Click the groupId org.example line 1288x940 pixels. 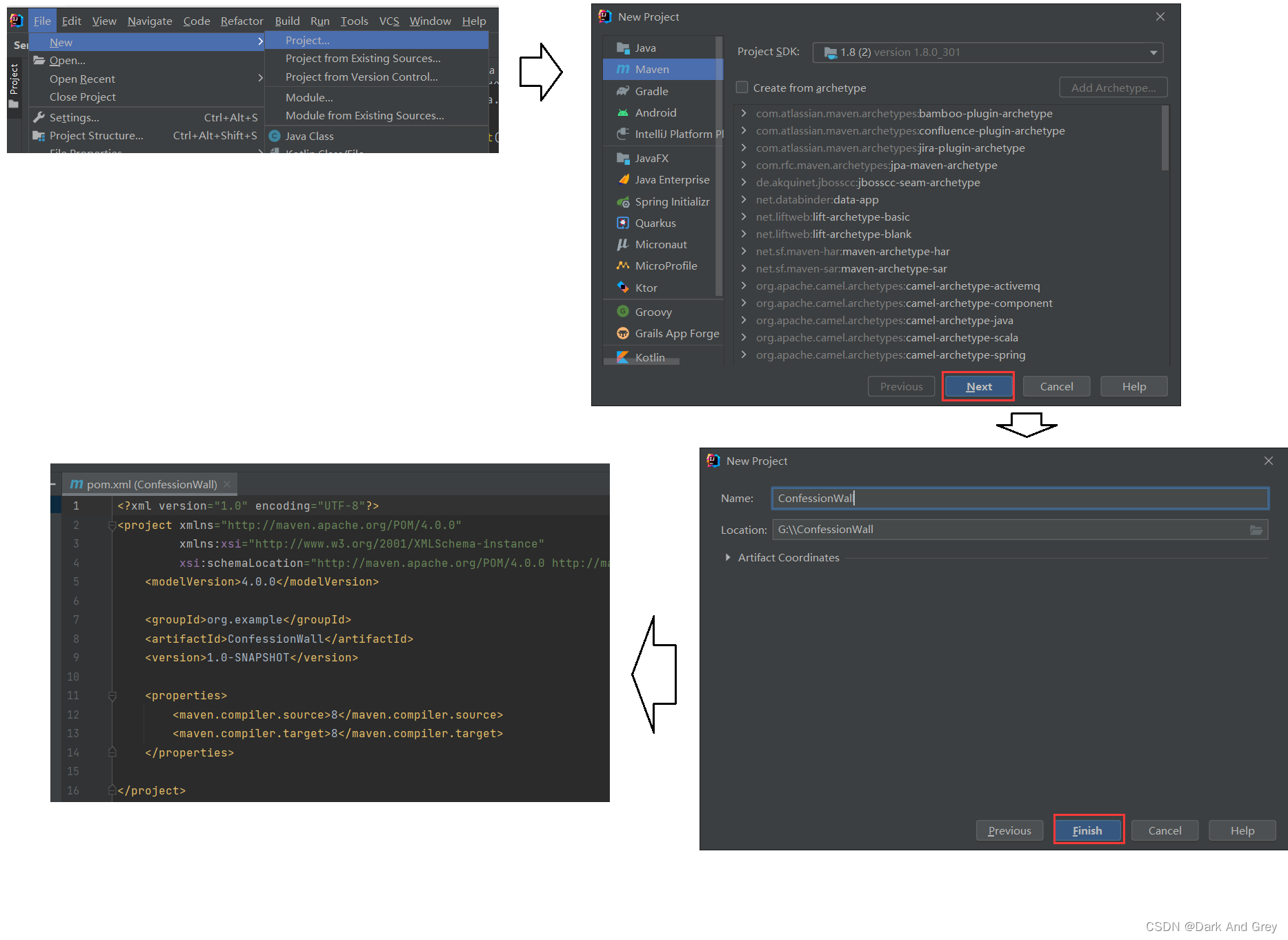248,619
